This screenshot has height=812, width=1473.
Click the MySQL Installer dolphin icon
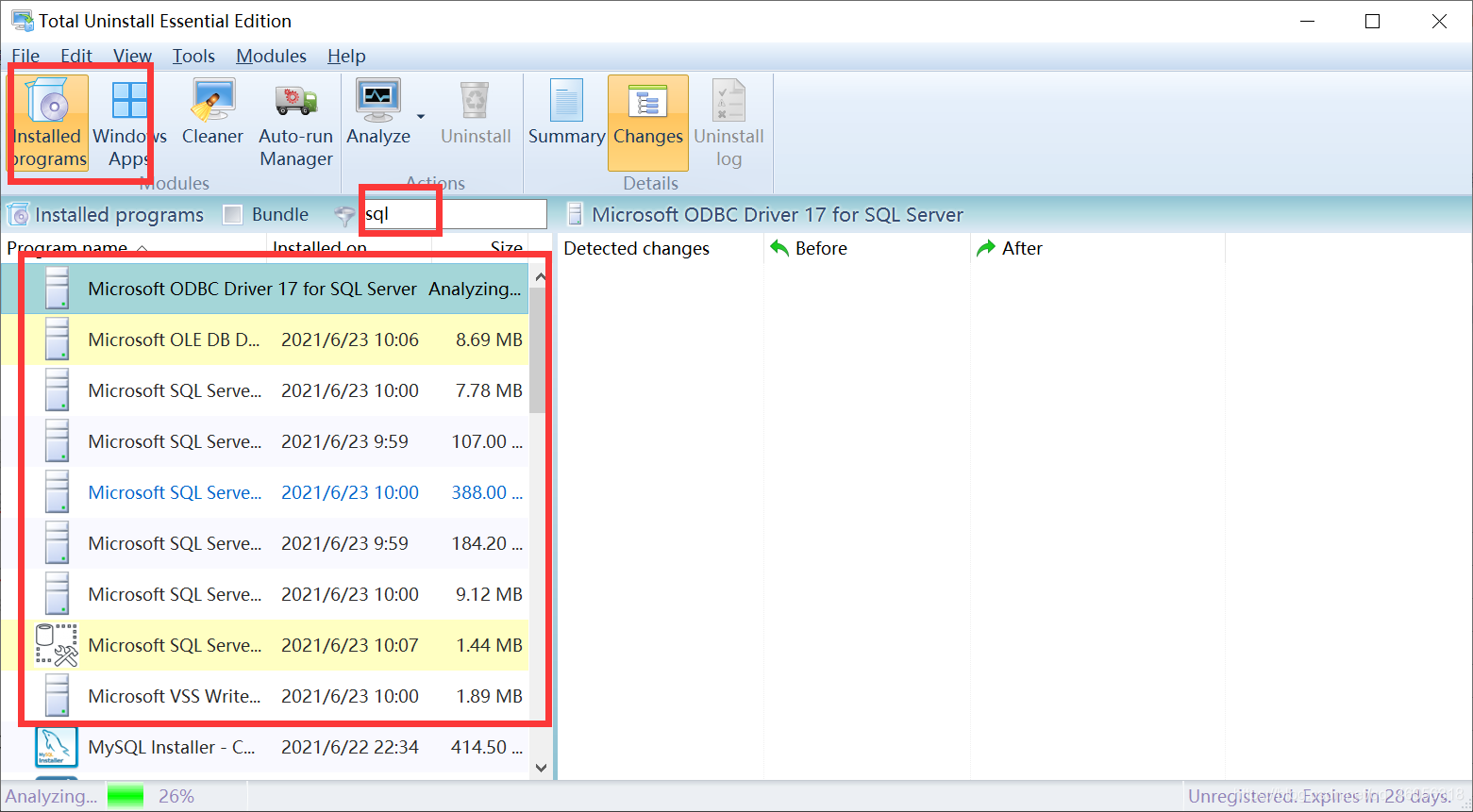[x=56, y=747]
